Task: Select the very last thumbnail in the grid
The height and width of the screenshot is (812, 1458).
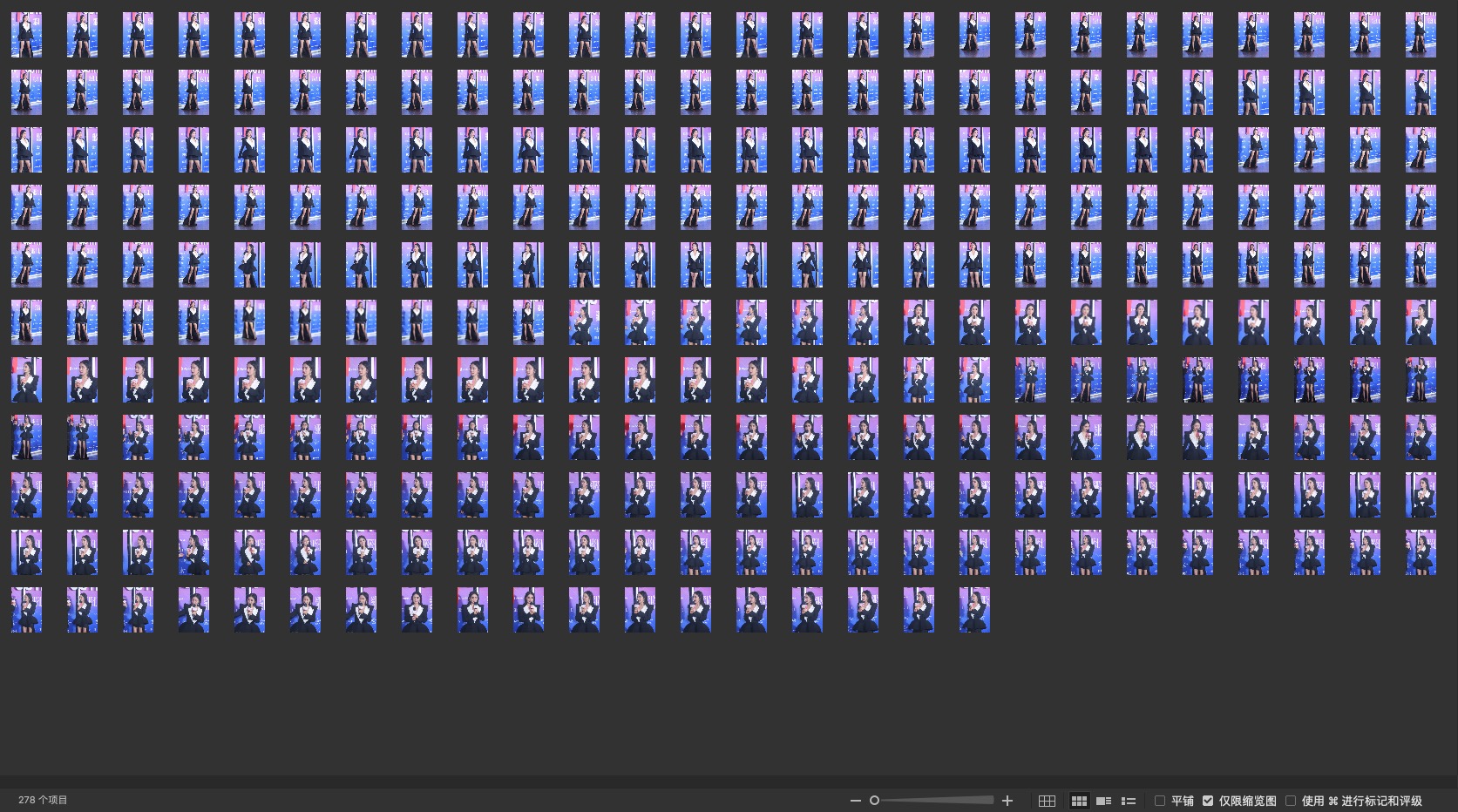Action: [974, 610]
